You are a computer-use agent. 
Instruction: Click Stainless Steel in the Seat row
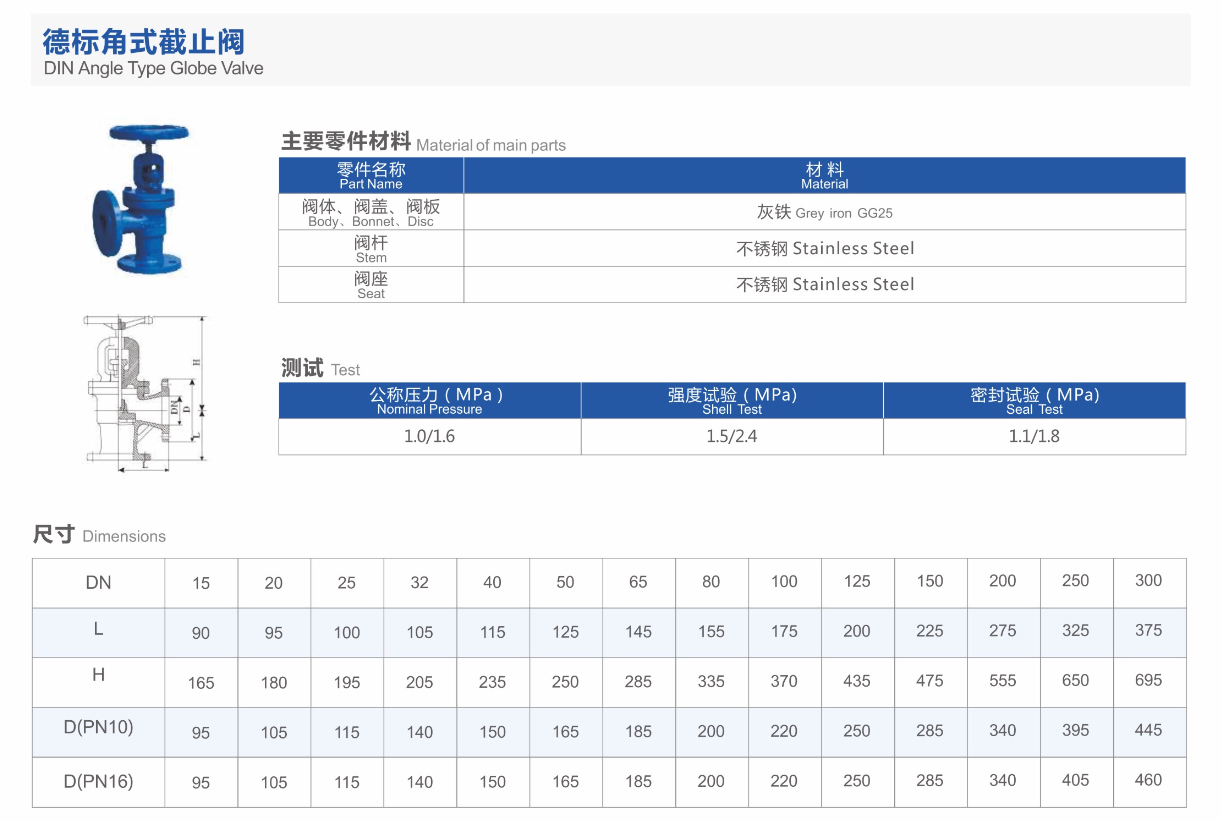click(x=824, y=284)
